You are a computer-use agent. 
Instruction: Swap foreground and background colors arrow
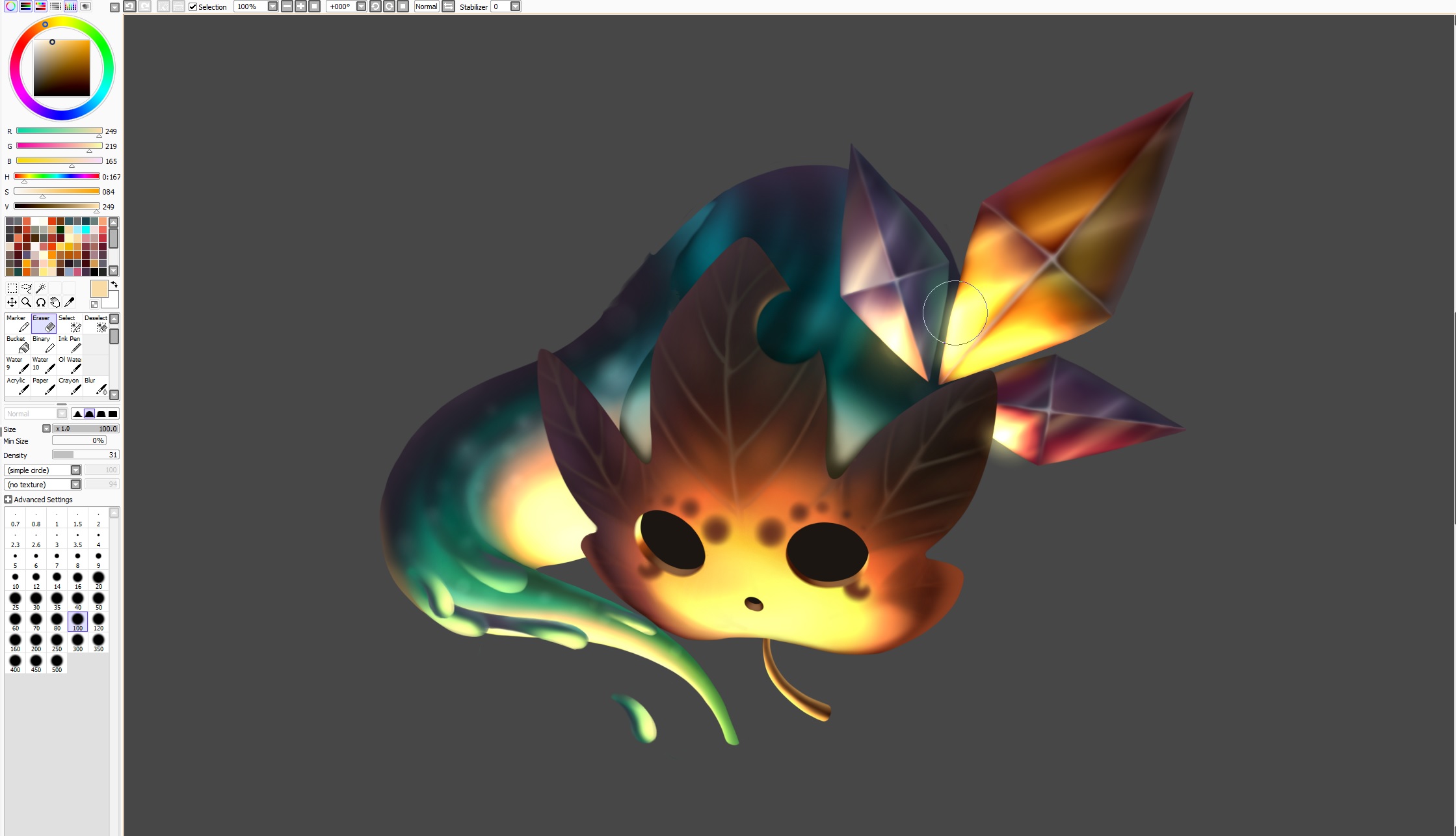[x=114, y=285]
